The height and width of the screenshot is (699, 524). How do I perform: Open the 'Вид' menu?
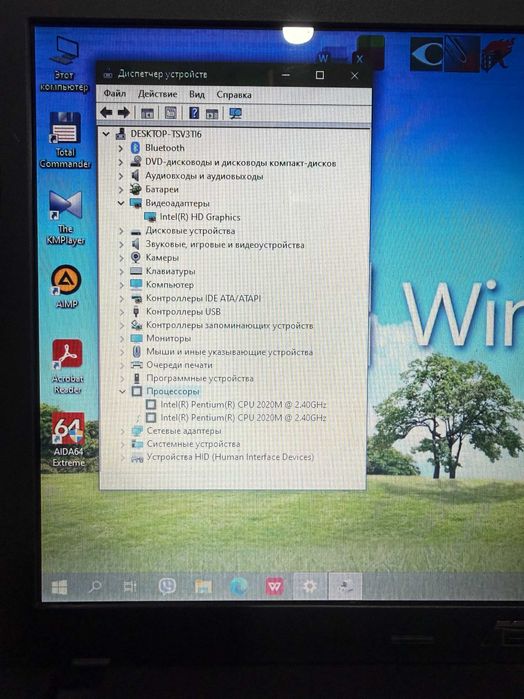coord(197,95)
